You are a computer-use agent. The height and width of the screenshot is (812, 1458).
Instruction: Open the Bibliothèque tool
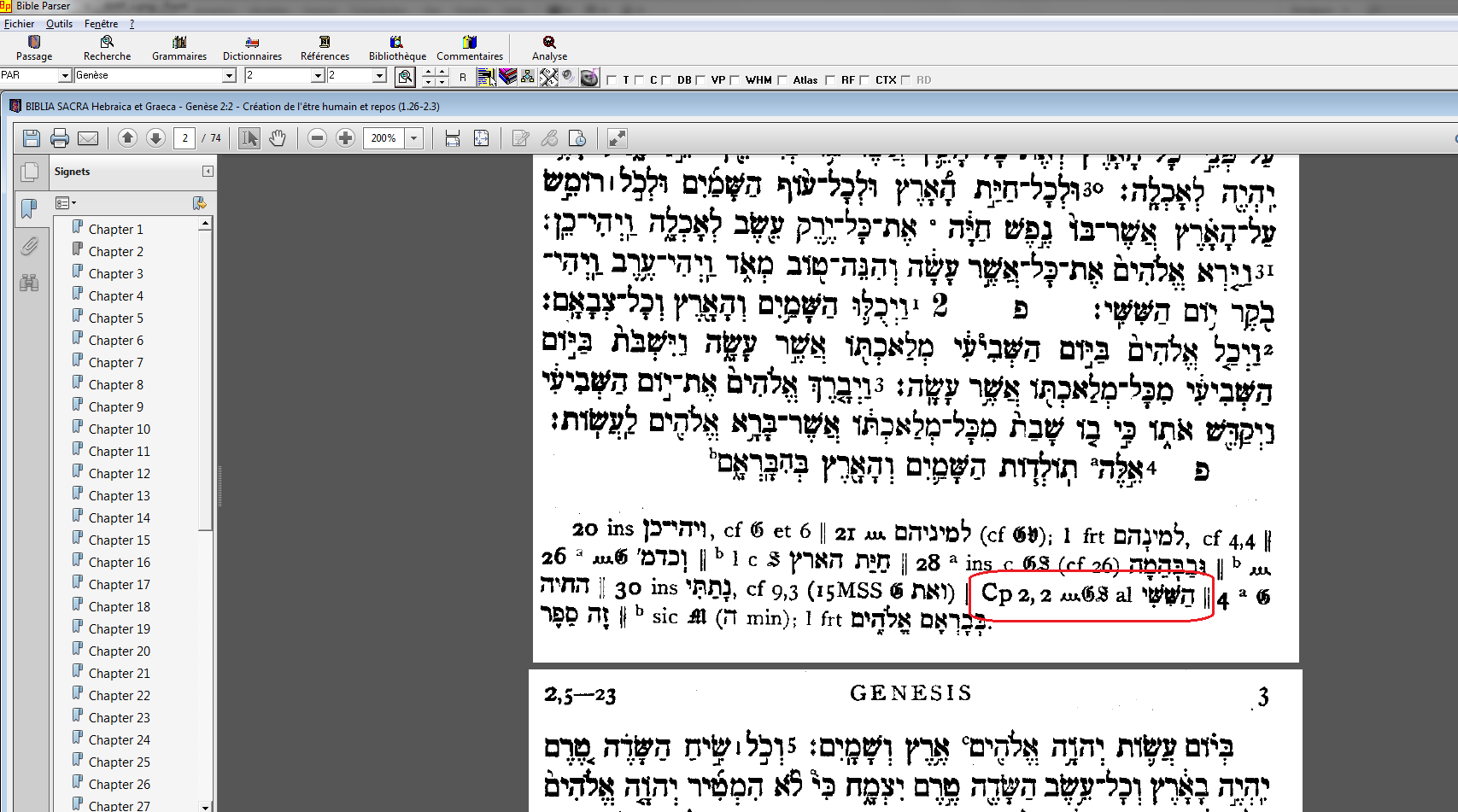(397, 48)
